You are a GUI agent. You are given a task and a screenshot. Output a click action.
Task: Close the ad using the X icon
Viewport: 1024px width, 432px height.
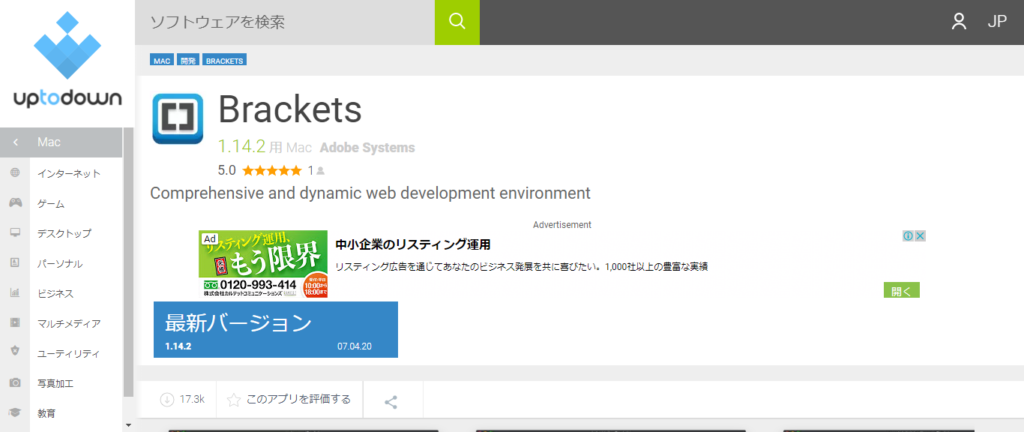920,236
